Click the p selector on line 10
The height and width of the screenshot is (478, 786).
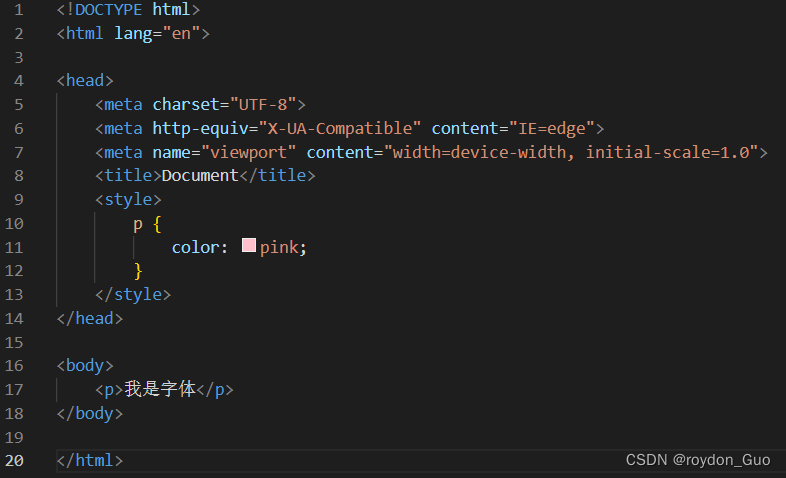[138, 224]
